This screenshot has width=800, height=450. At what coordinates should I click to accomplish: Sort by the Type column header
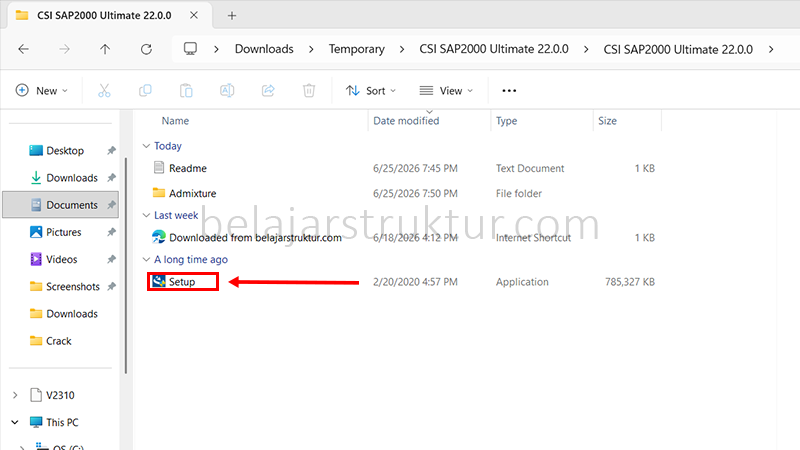[506, 121]
